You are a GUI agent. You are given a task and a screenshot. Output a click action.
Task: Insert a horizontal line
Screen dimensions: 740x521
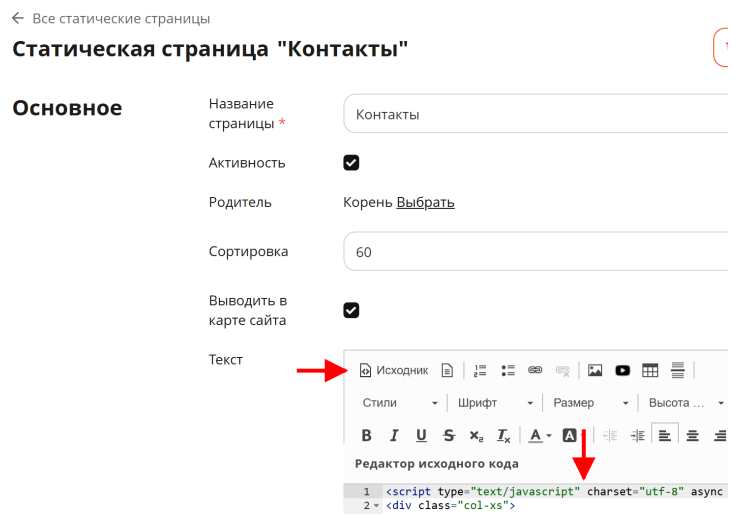click(x=678, y=370)
